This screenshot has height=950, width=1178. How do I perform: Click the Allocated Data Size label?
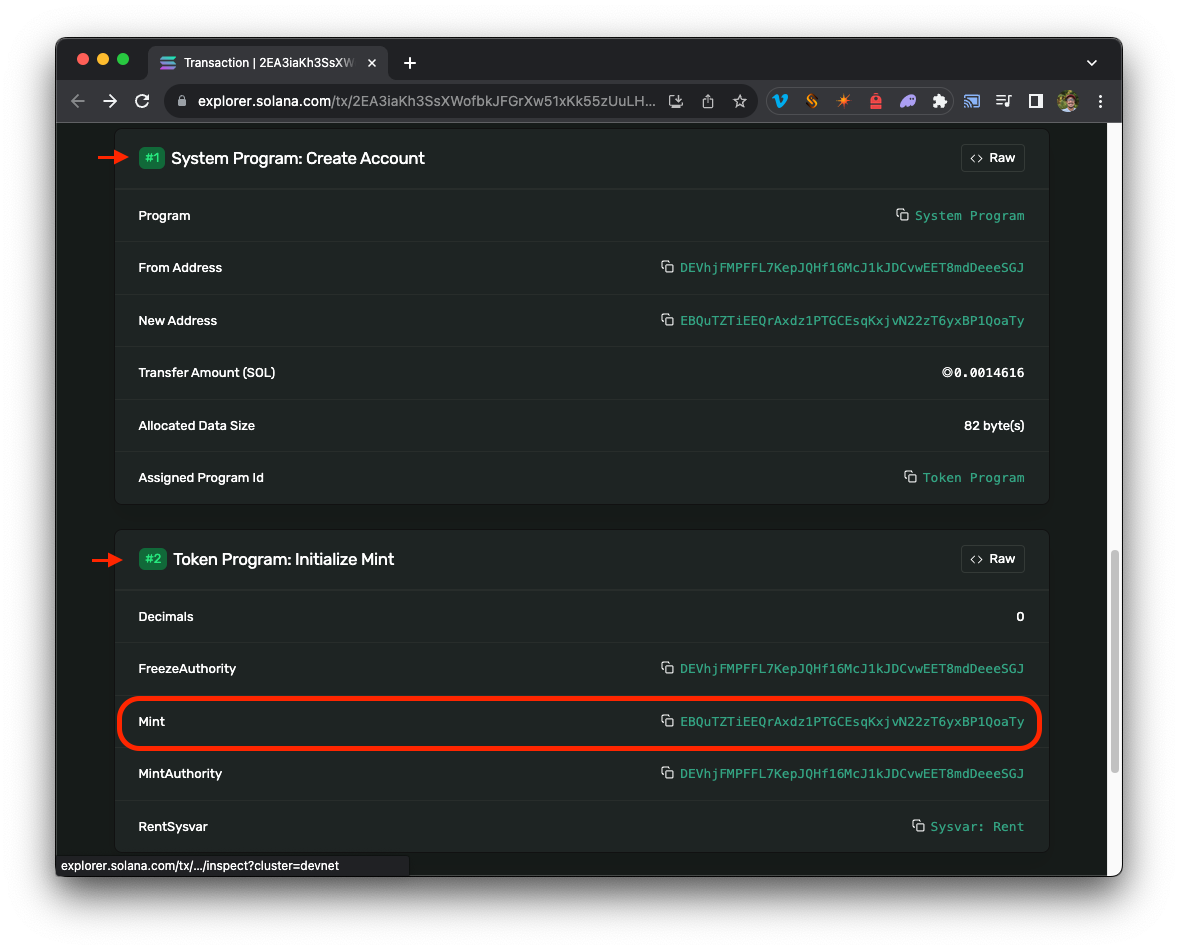[x=196, y=425]
